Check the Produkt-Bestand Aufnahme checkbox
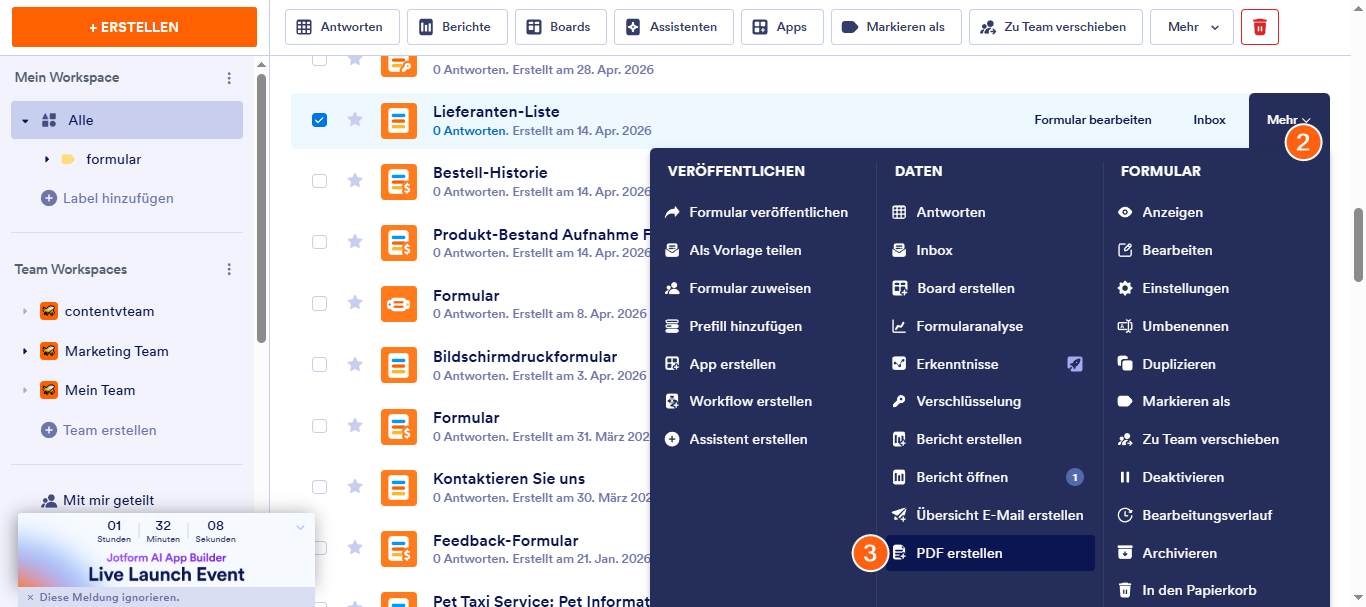The height and width of the screenshot is (607, 1366). 319,242
